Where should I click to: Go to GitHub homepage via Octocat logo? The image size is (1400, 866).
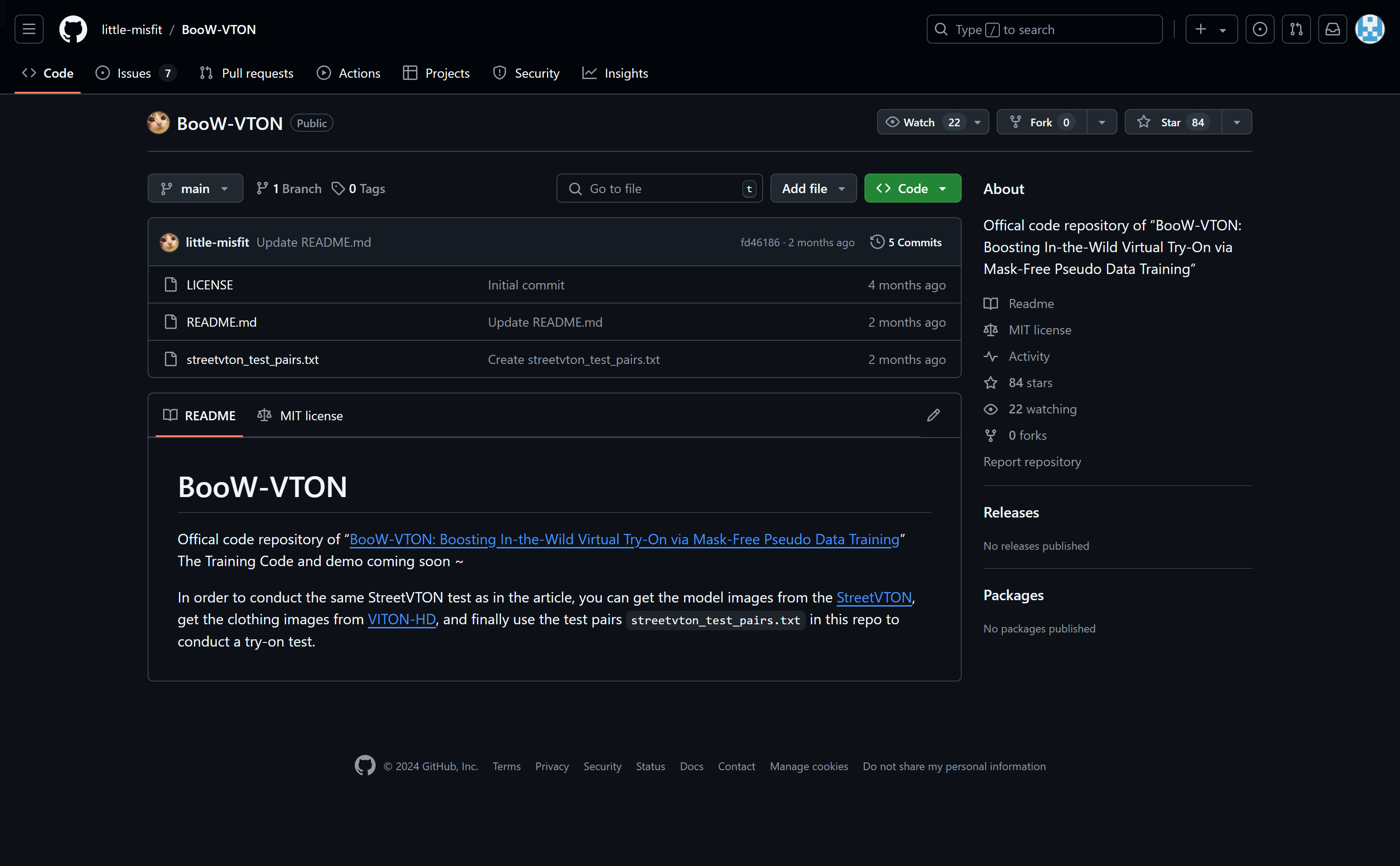(x=73, y=29)
